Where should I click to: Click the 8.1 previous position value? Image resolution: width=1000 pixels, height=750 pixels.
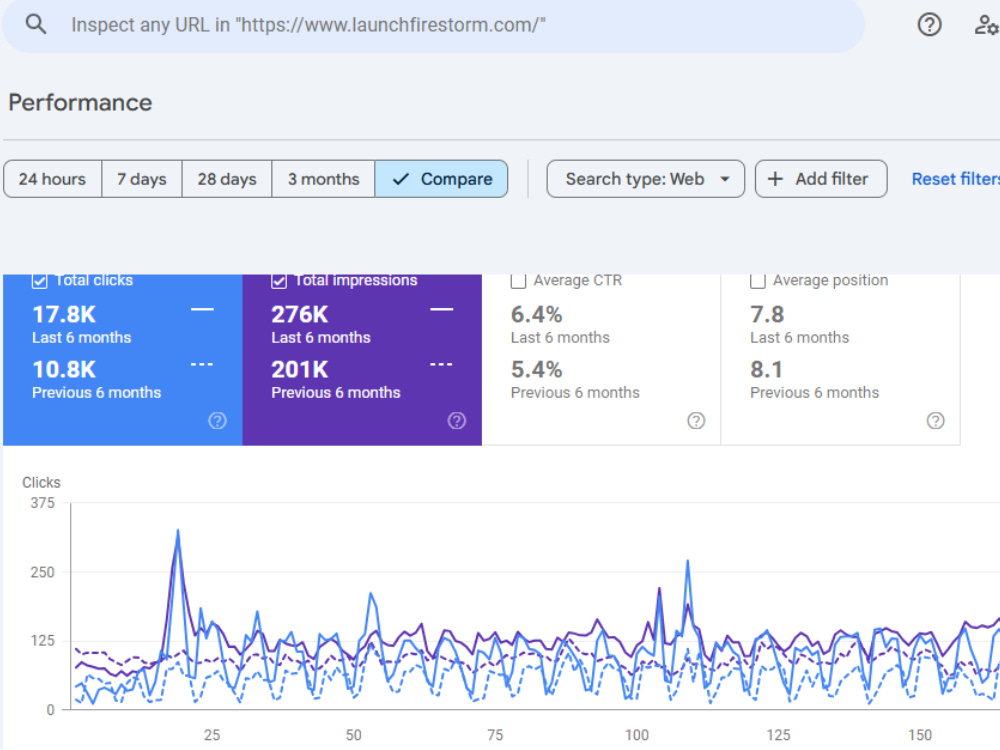tap(766, 369)
